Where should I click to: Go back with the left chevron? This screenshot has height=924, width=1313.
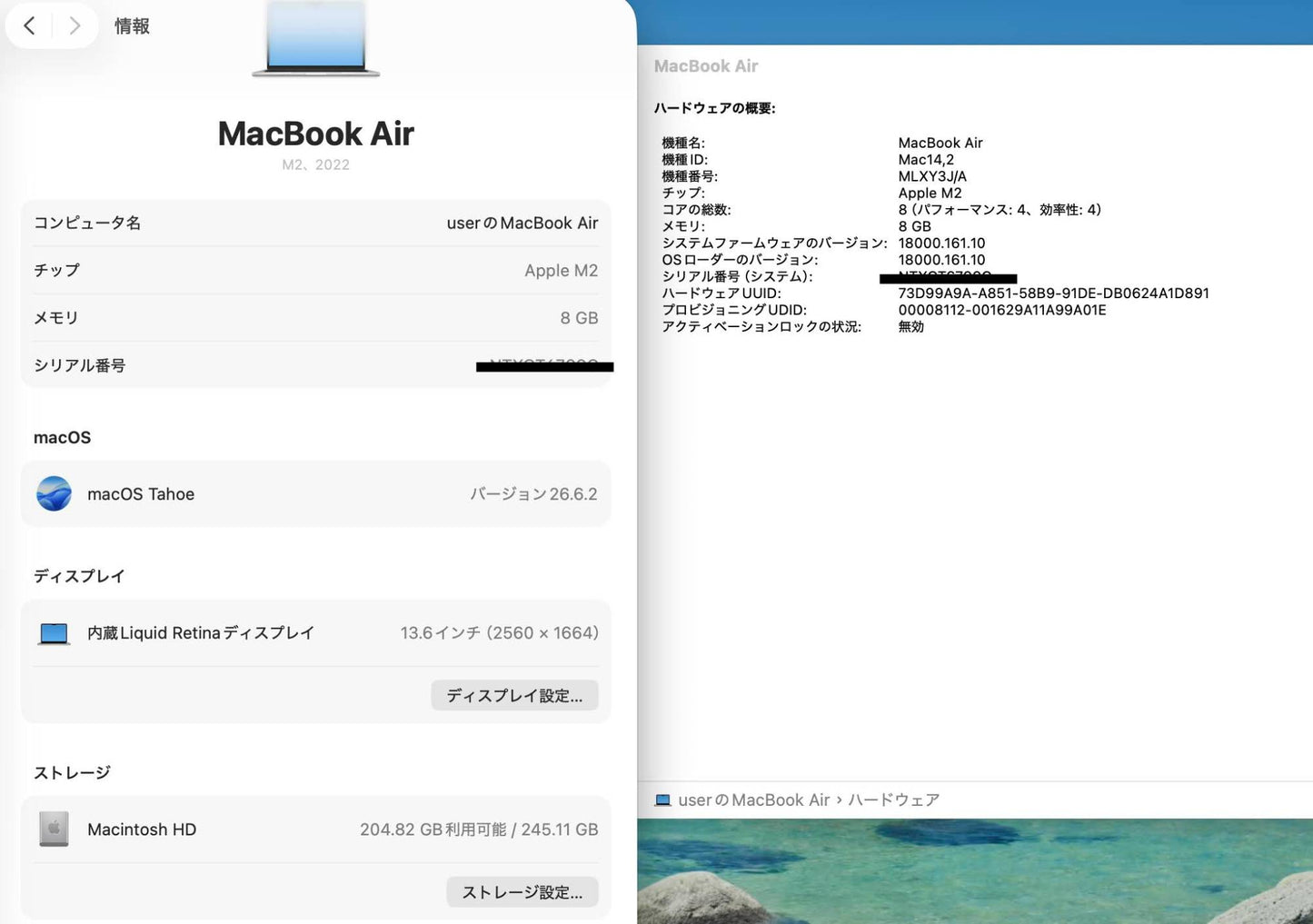click(29, 26)
